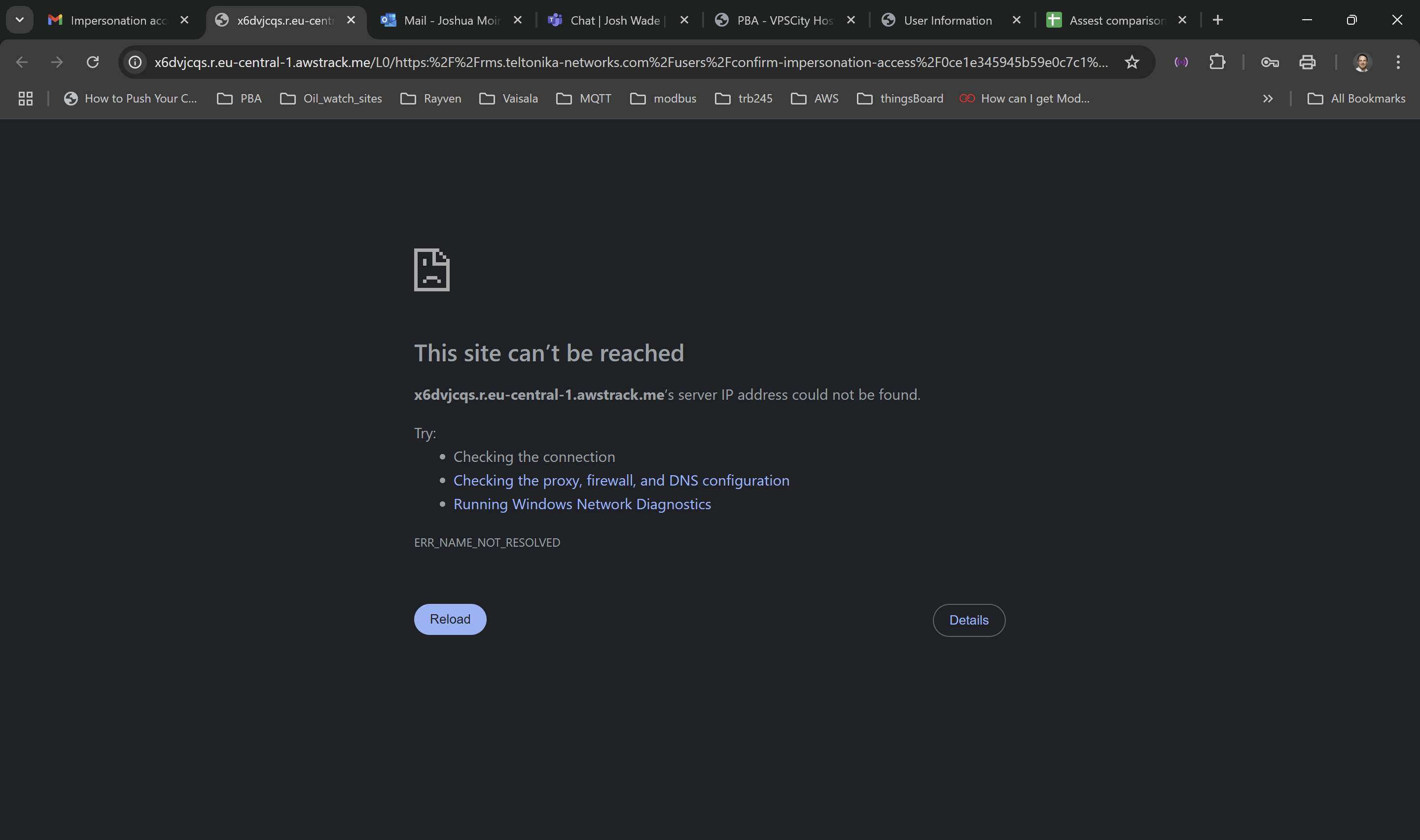Go forward to next page
This screenshot has width=1420, height=840.
coord(57,62)
